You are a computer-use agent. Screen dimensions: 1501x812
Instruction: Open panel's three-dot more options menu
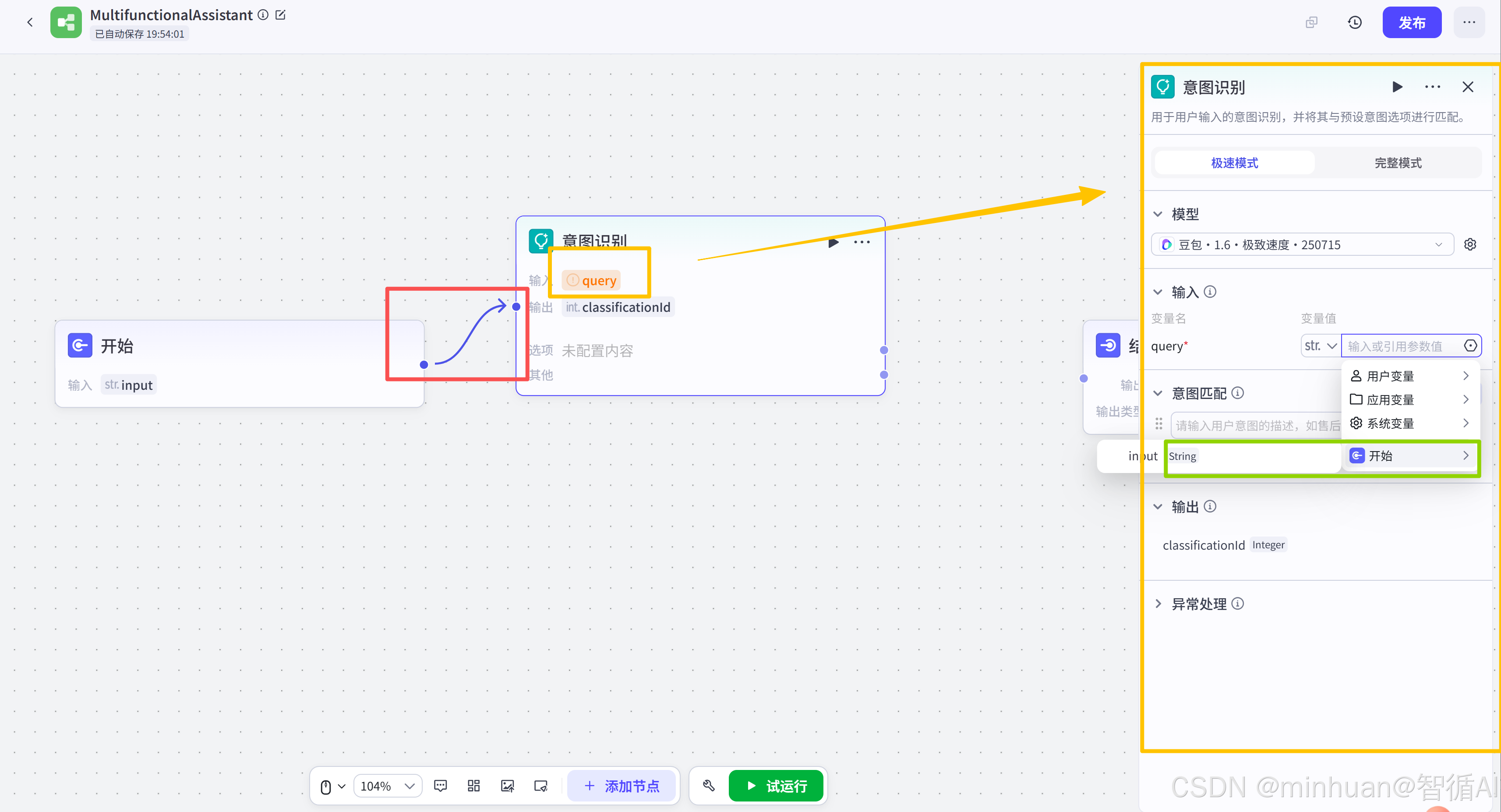point(1432,87)
